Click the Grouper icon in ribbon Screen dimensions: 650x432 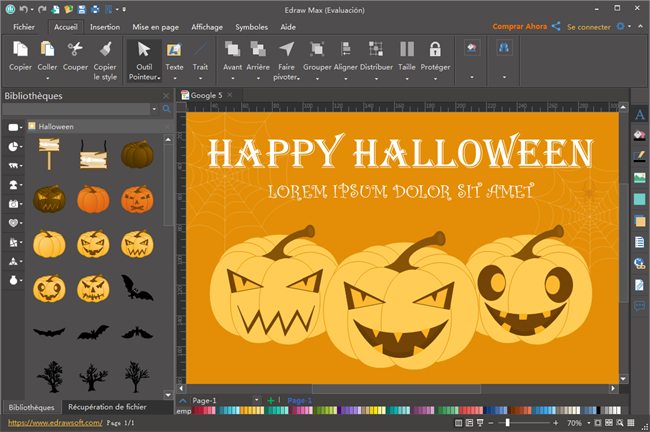point(317,49)
